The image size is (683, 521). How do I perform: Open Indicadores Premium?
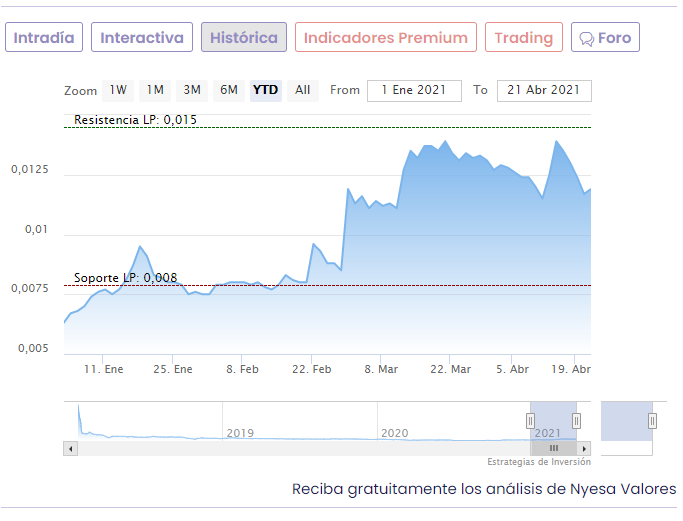(386, 37)
